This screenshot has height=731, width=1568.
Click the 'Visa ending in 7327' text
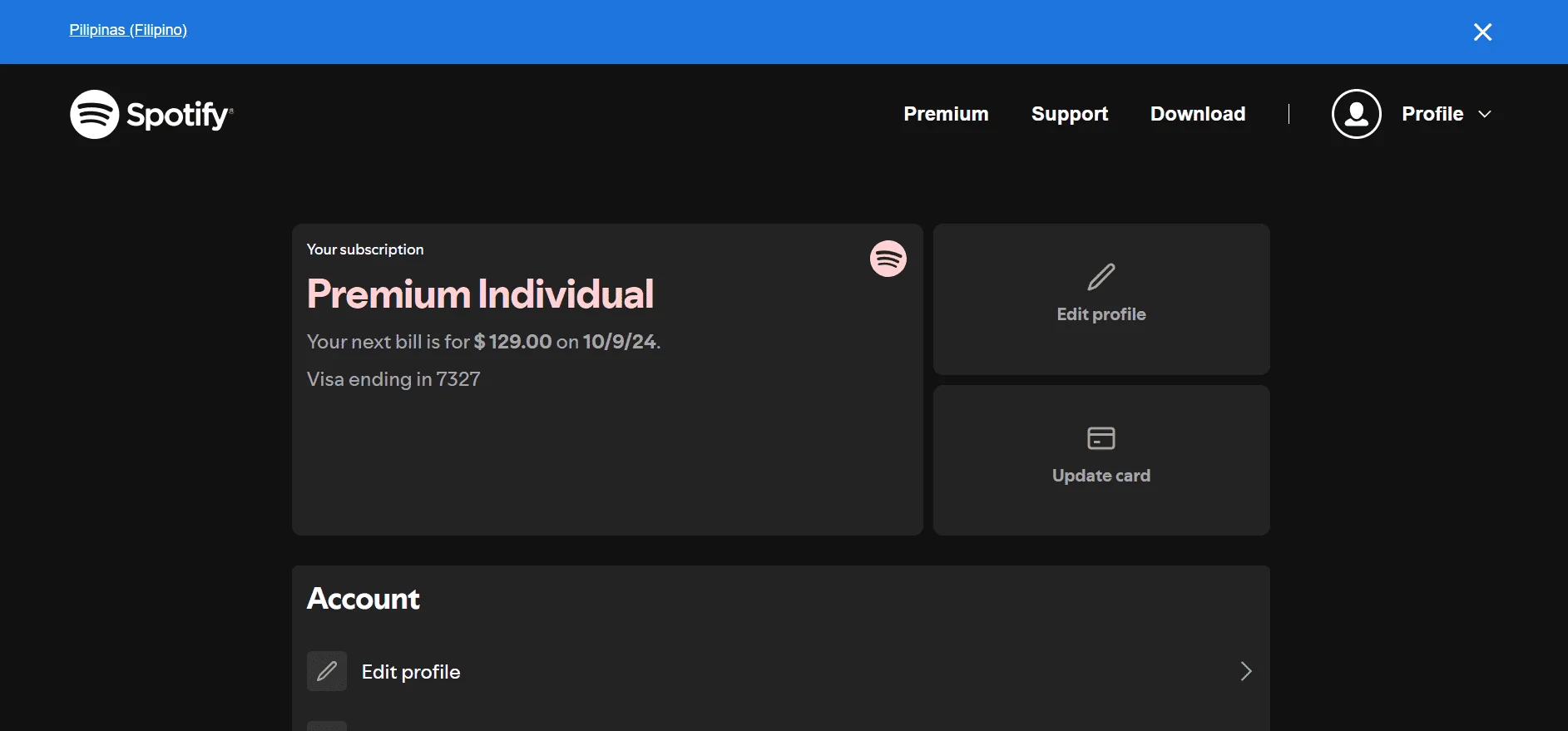click(x=393, y=379)
